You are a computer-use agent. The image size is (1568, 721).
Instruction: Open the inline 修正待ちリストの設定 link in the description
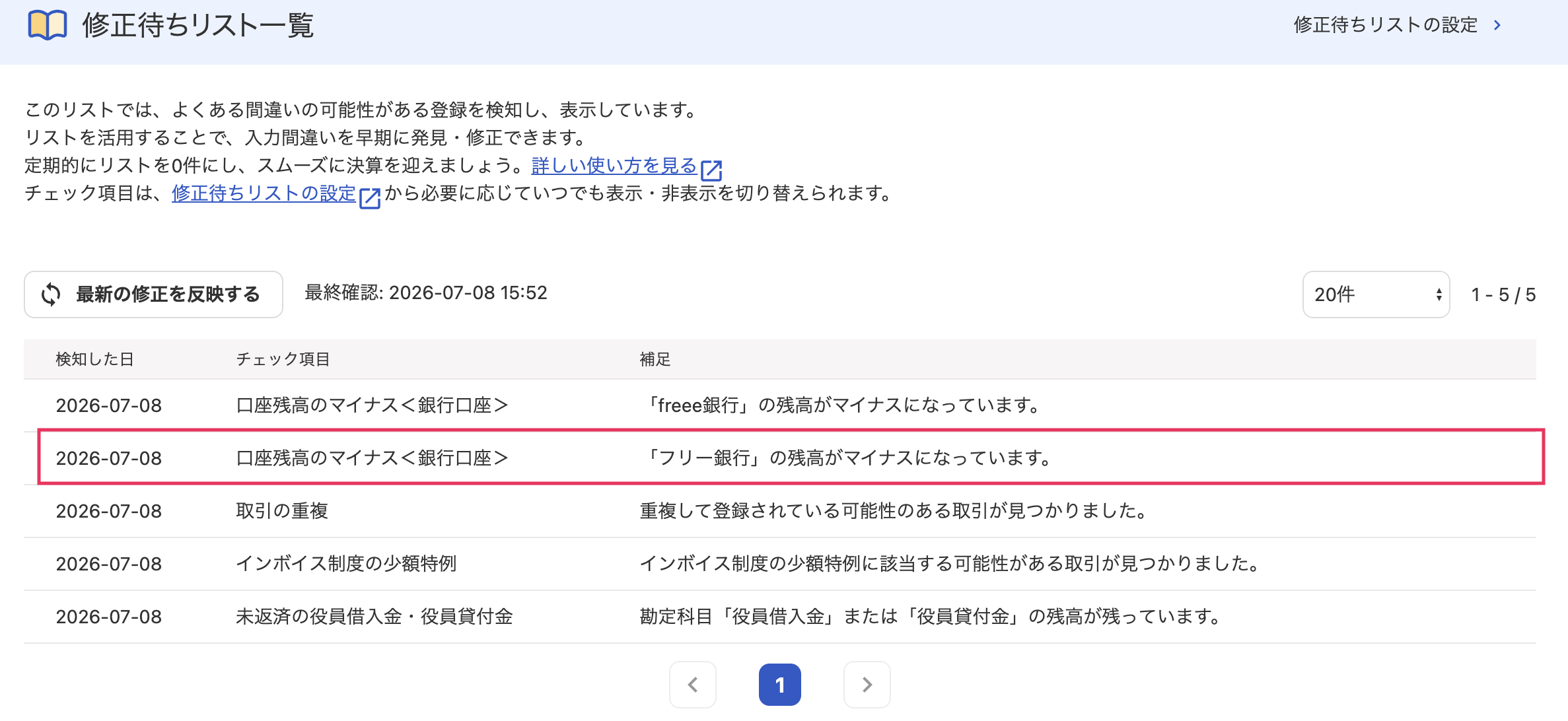point(264,193)
